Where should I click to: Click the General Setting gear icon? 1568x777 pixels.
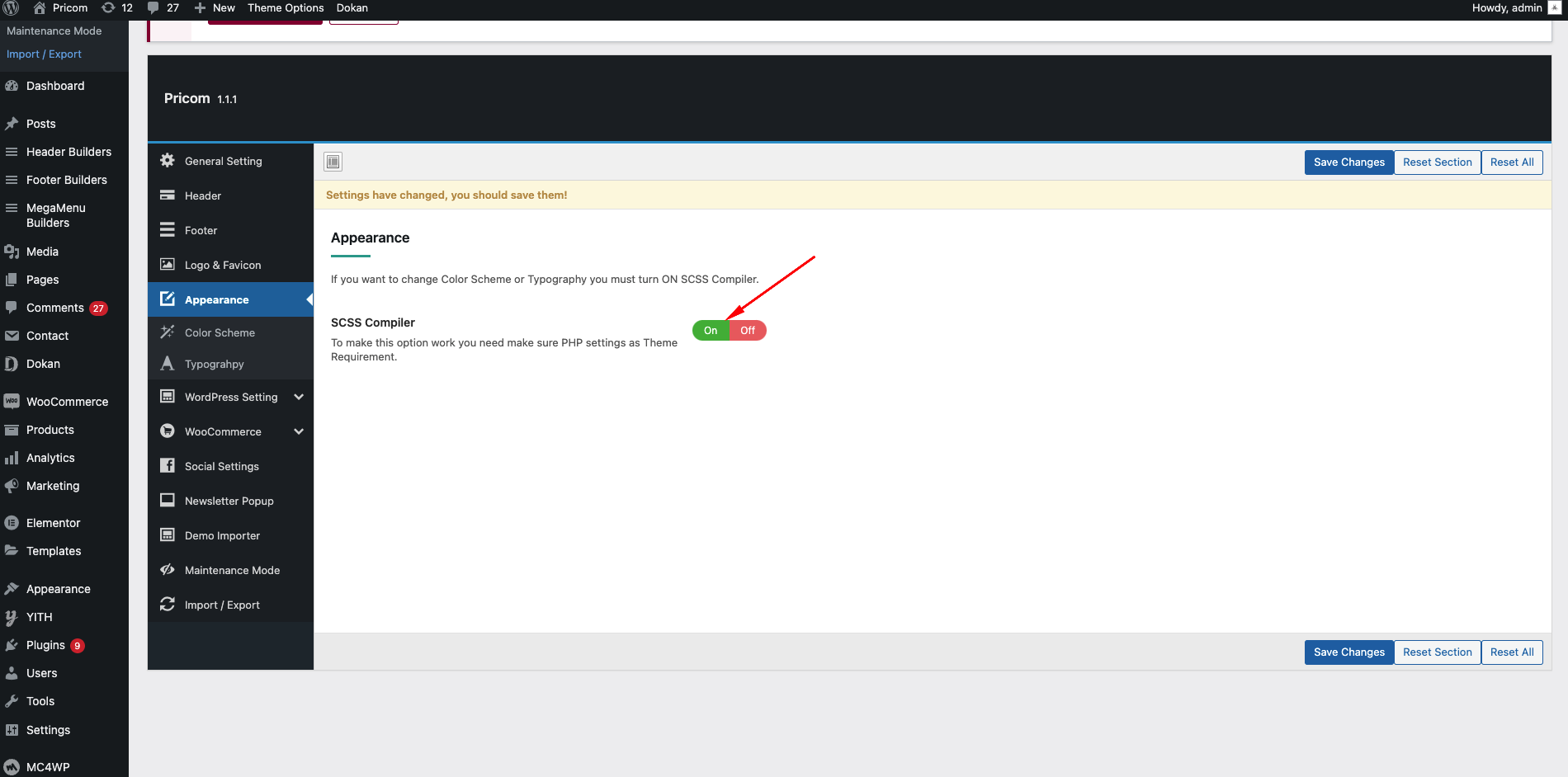pyautogui.click(x=168, y=161)
